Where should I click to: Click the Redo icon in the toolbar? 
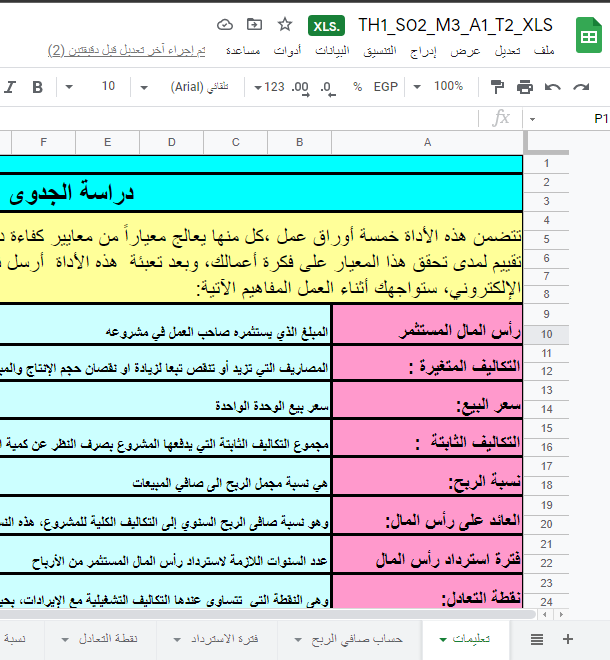pos(551,87)
